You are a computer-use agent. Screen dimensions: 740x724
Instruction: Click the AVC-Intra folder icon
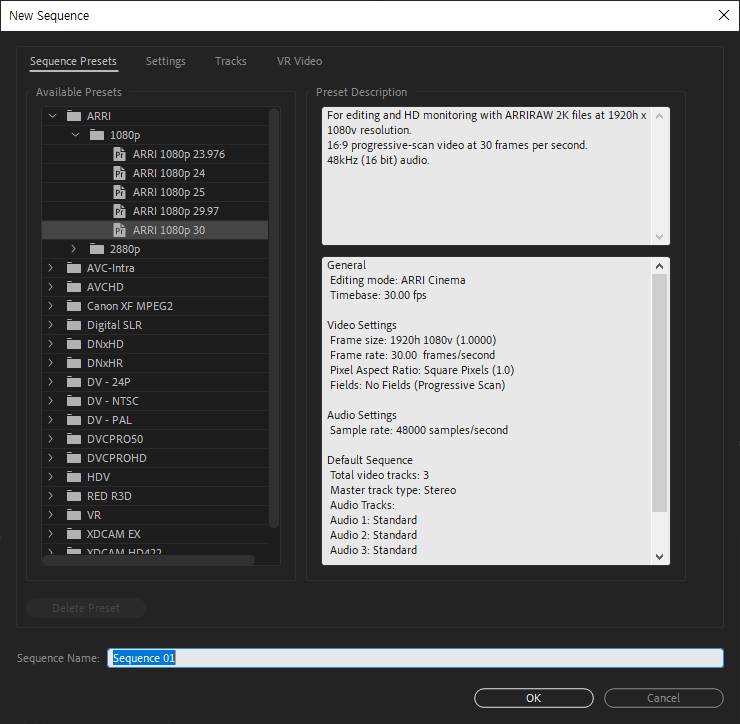tap(74, 268)
